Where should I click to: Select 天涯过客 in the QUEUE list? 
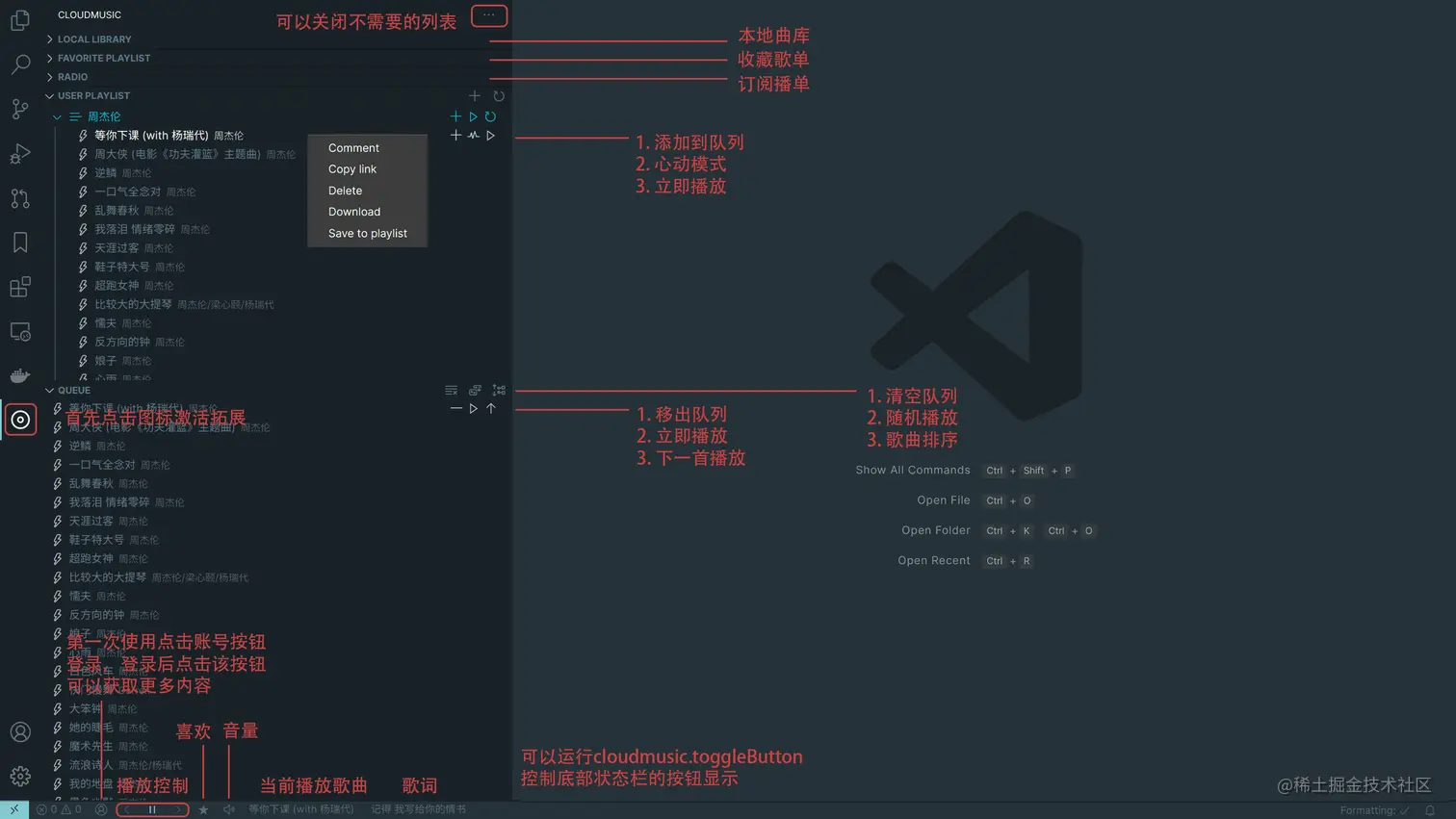click(x=91, y=521)
